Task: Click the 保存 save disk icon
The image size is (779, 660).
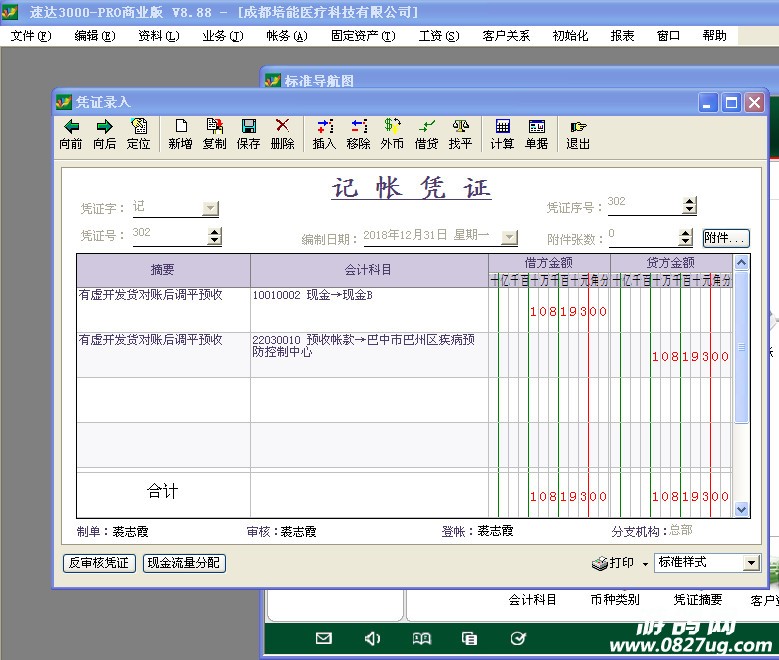Action: click(248, 127)
